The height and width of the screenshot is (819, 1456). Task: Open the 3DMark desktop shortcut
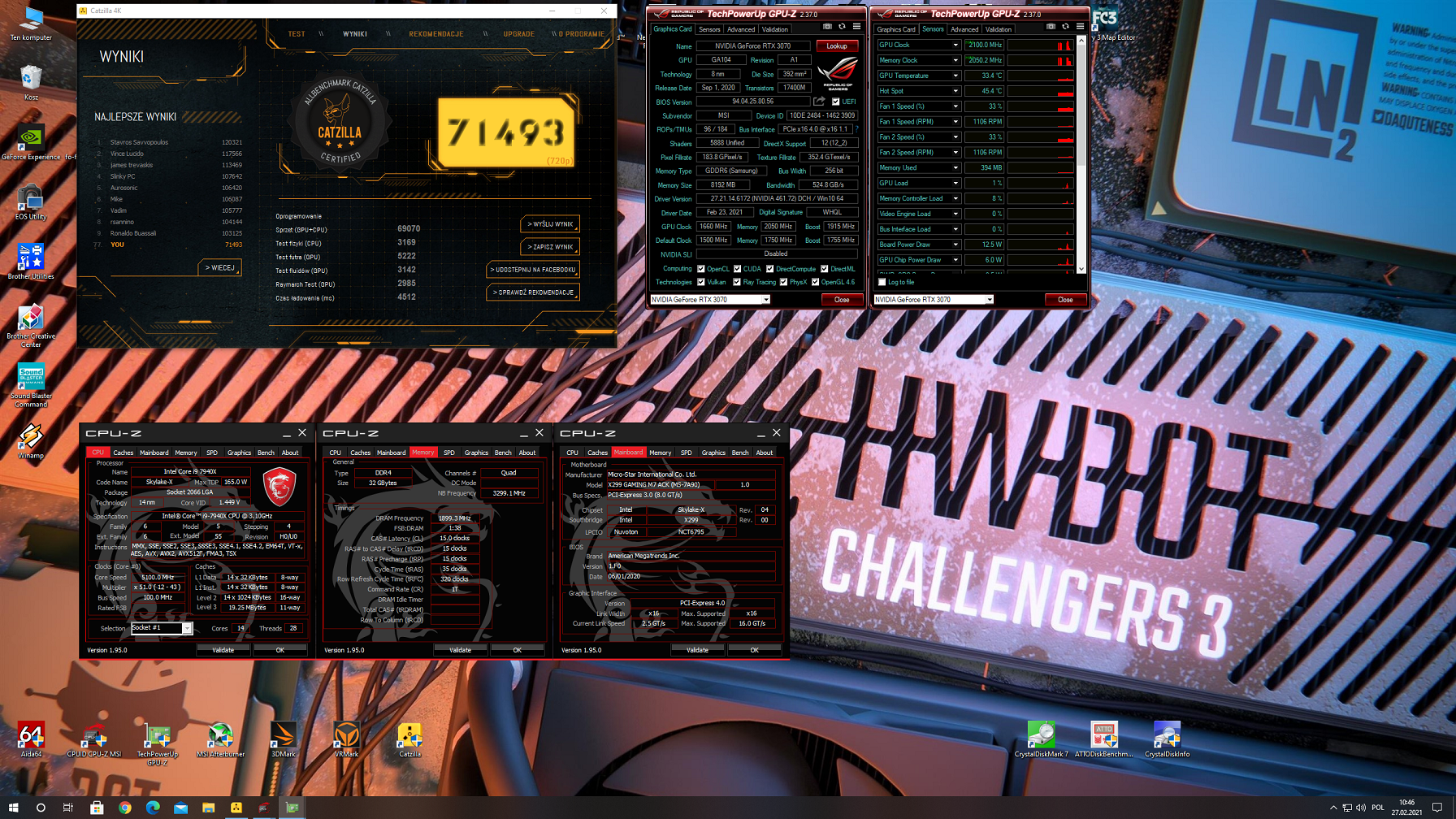tap(284, 739)
